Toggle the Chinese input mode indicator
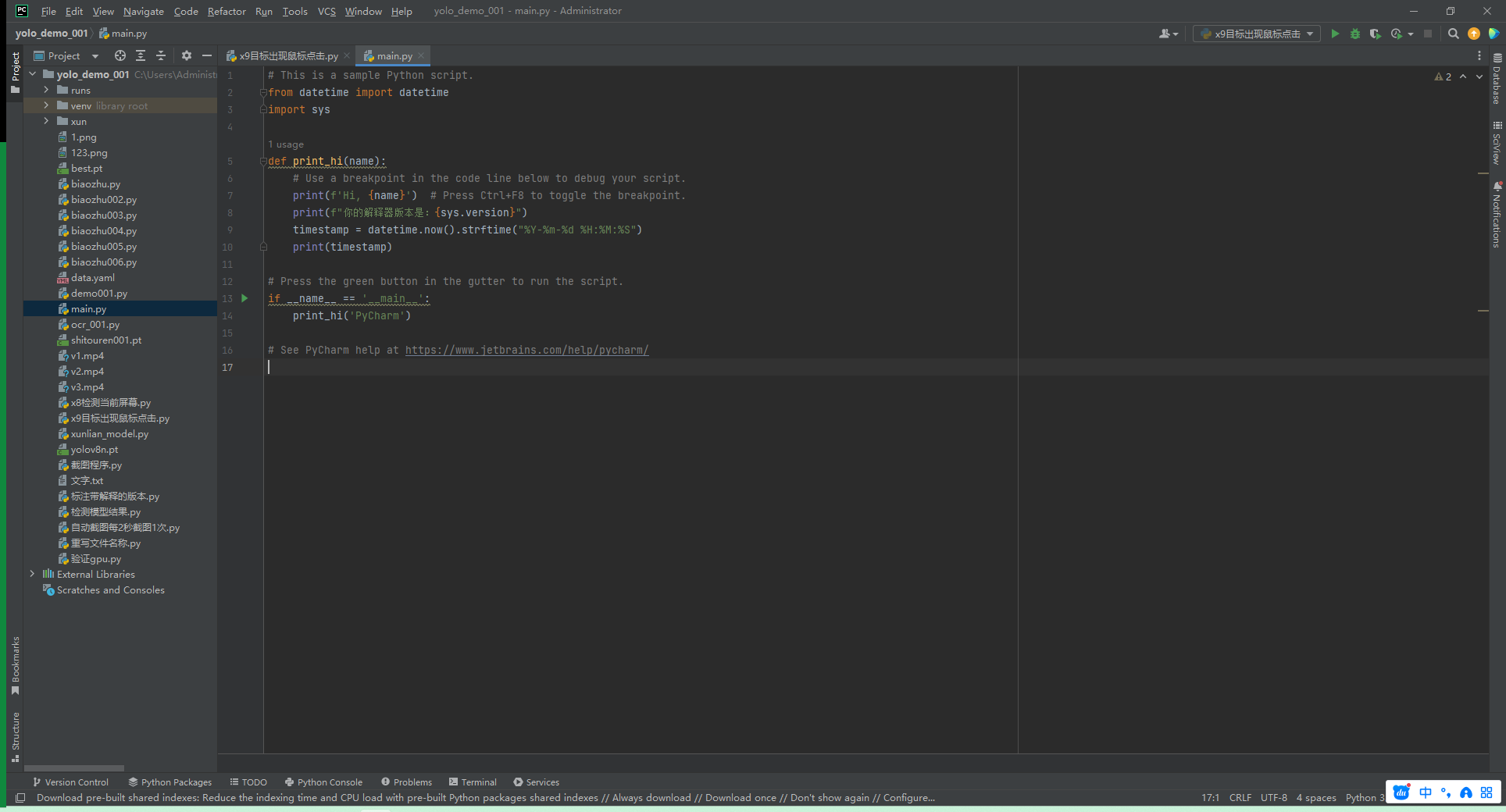 click(x=1426, y=793)
